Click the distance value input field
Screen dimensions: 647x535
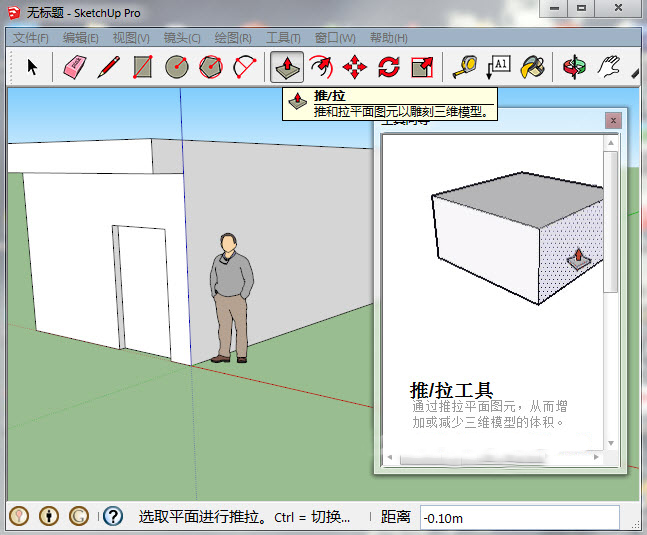coord(519,518)
